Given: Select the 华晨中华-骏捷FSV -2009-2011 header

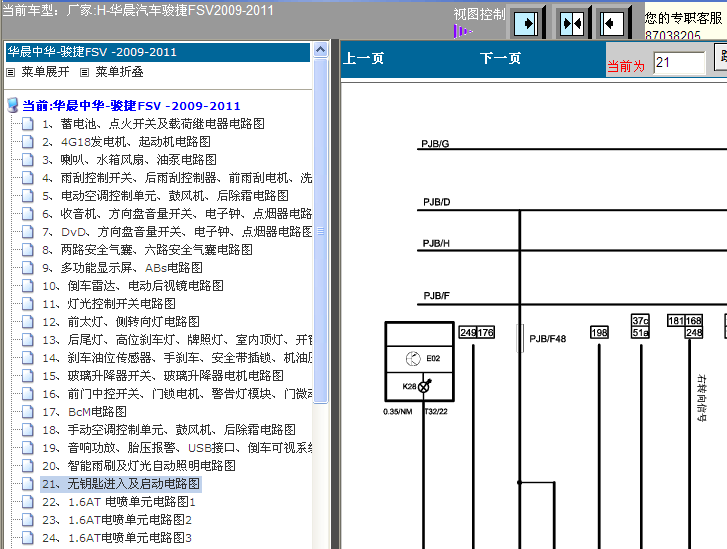Looking at the screenshot, I should click(158, 52).
